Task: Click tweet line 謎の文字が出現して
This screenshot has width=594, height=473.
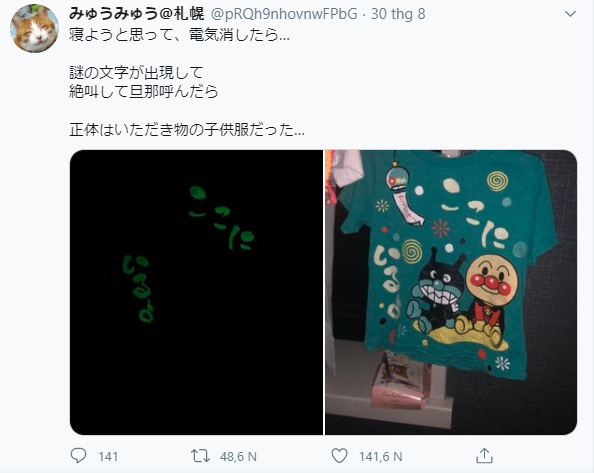Action: pyautogui.click(x=136, y=72)
